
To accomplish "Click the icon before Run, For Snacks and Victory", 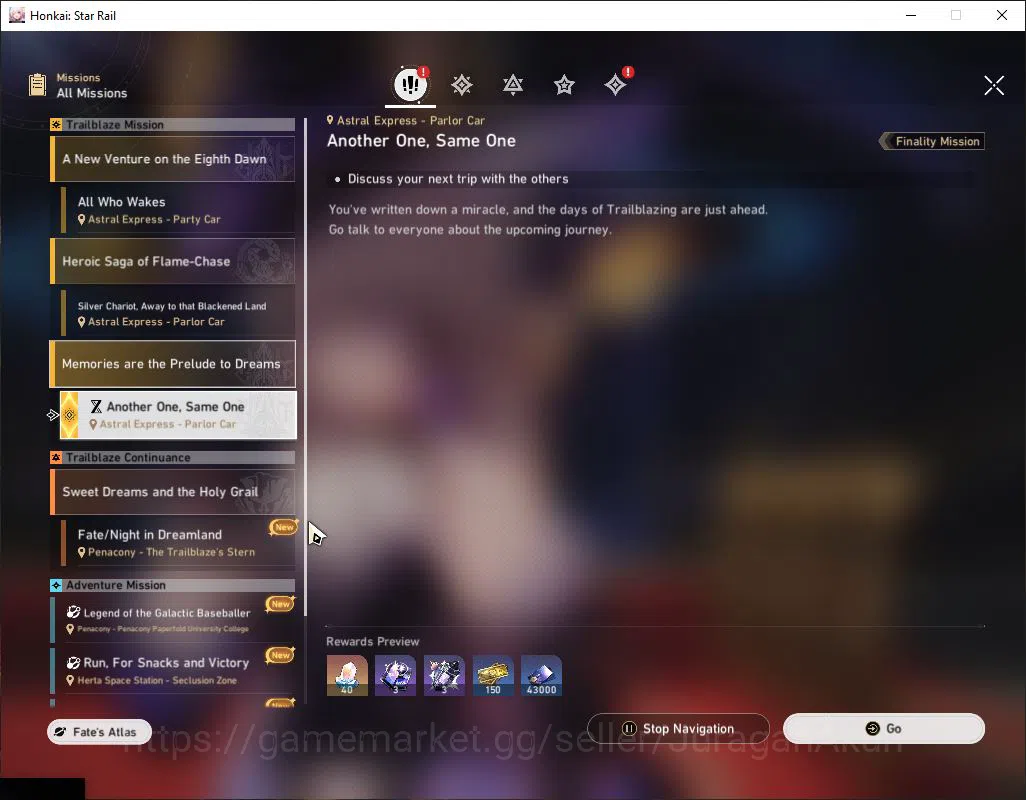I will pos(73,663).
